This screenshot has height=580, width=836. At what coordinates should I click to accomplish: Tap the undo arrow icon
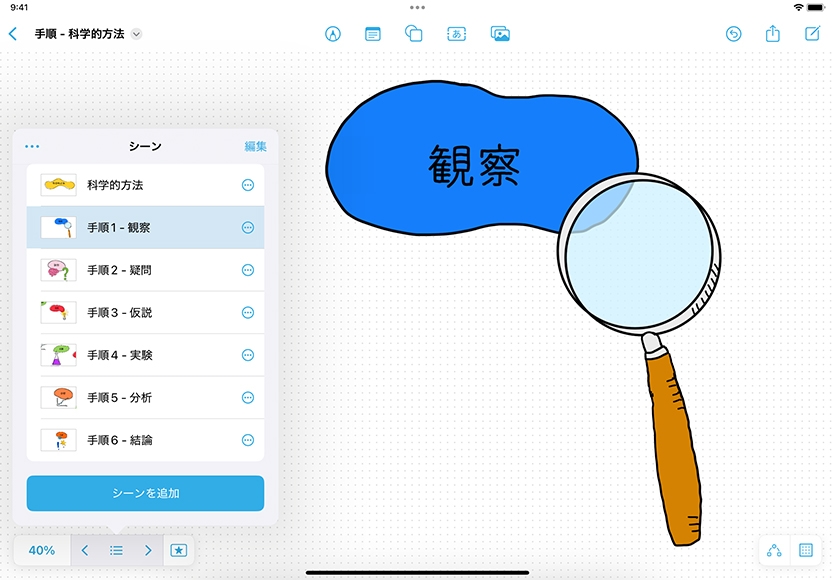[x=733, y=34]
